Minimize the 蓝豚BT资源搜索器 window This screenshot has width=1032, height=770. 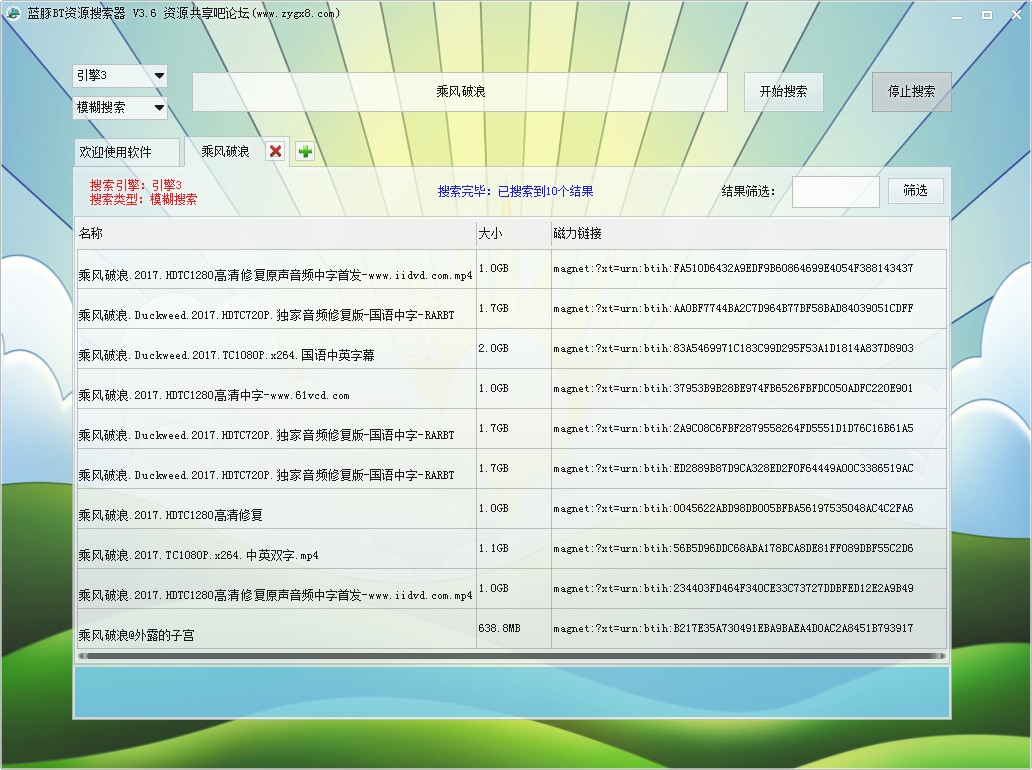957,15
